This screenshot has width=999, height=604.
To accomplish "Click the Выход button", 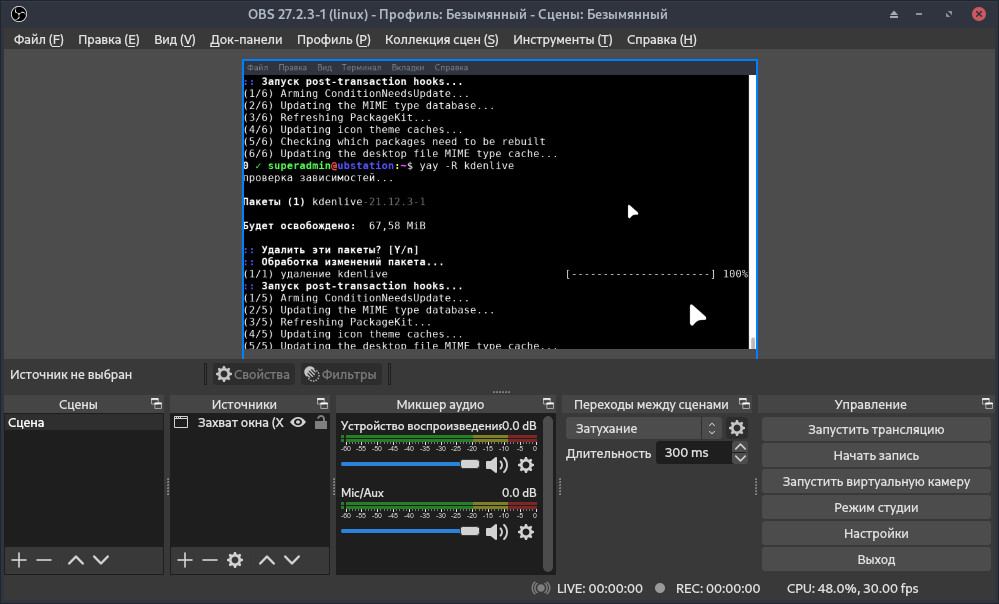I will point(875,559).
